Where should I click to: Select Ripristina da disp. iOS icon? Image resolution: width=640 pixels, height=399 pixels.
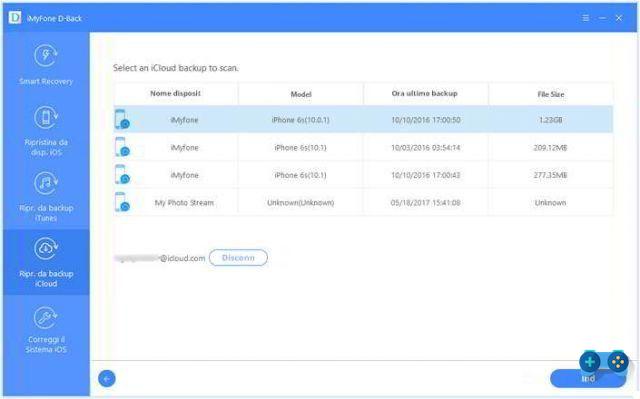point(46,117)
